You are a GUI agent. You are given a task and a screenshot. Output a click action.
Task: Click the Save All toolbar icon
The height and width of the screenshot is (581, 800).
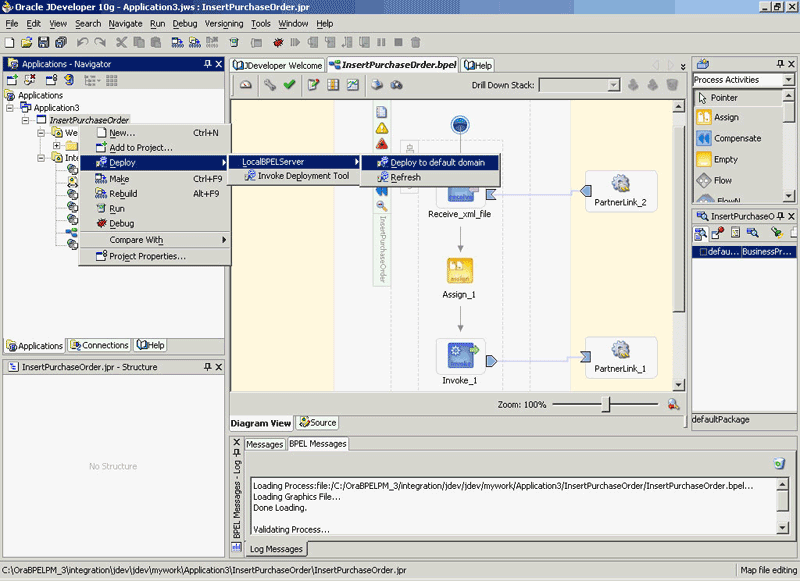tap(61, 42)
